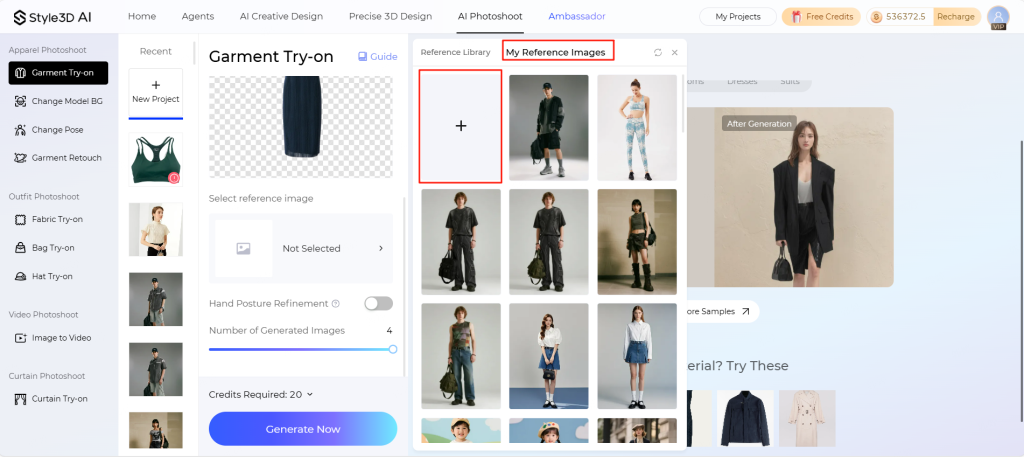Click the 536372.5 credits balance

[905, 17]
